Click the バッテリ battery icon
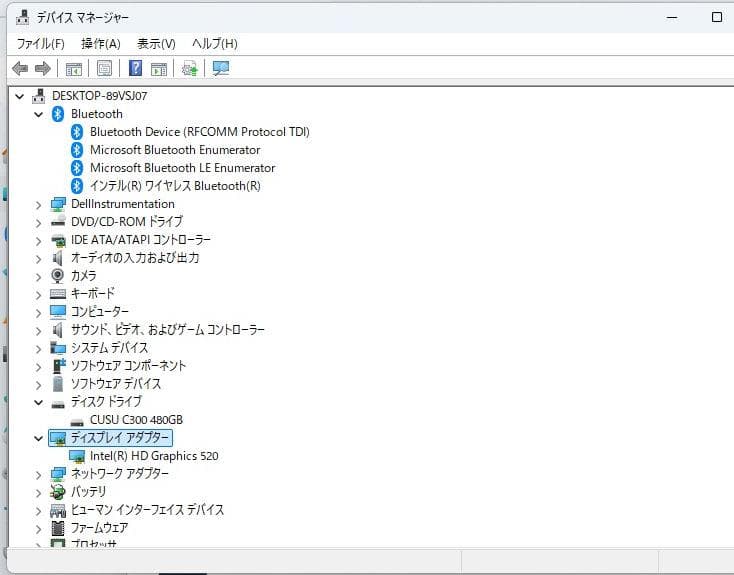 click(x=58, y=492)
